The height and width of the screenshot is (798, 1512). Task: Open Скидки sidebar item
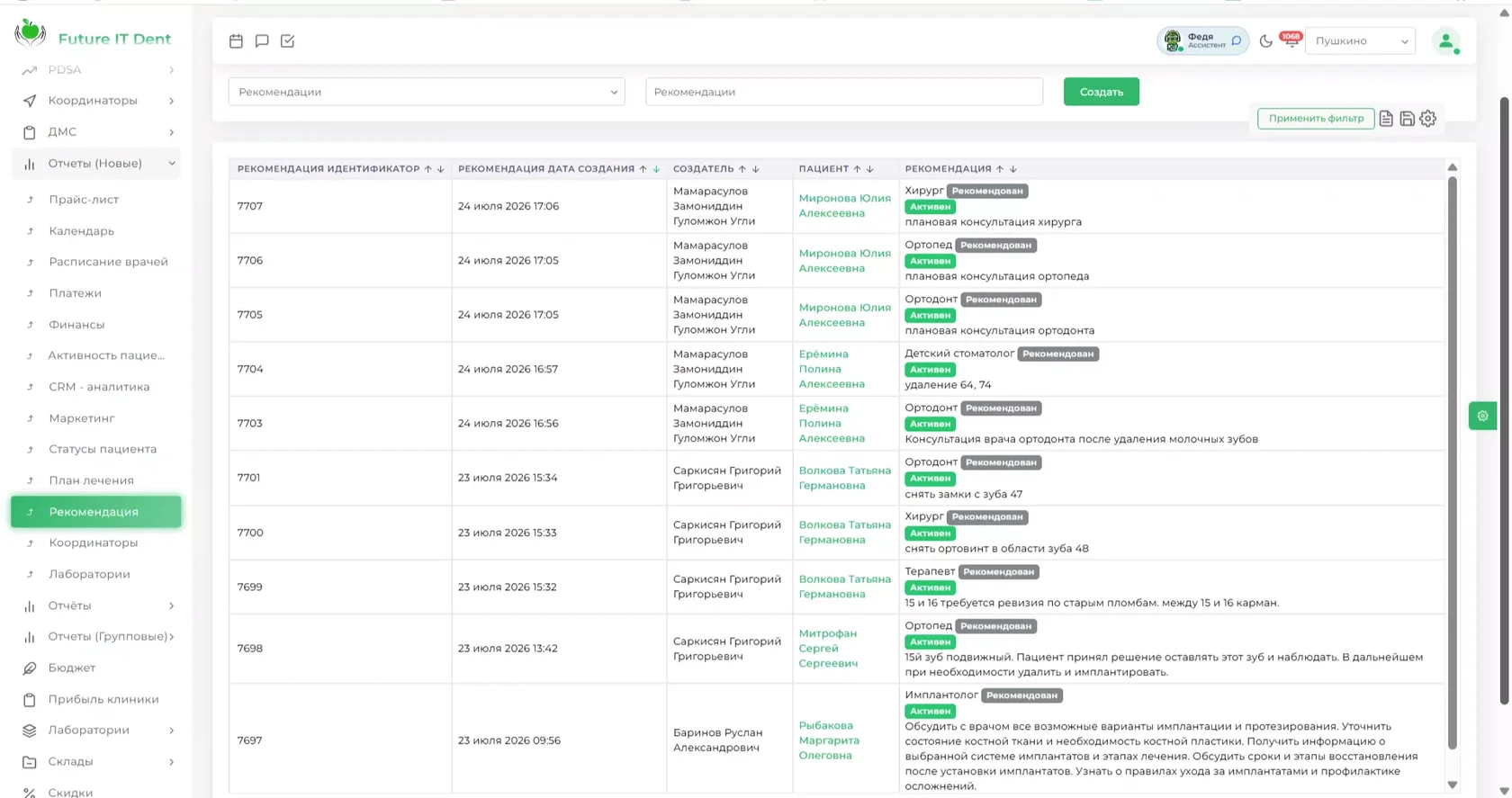pos(70,792)
